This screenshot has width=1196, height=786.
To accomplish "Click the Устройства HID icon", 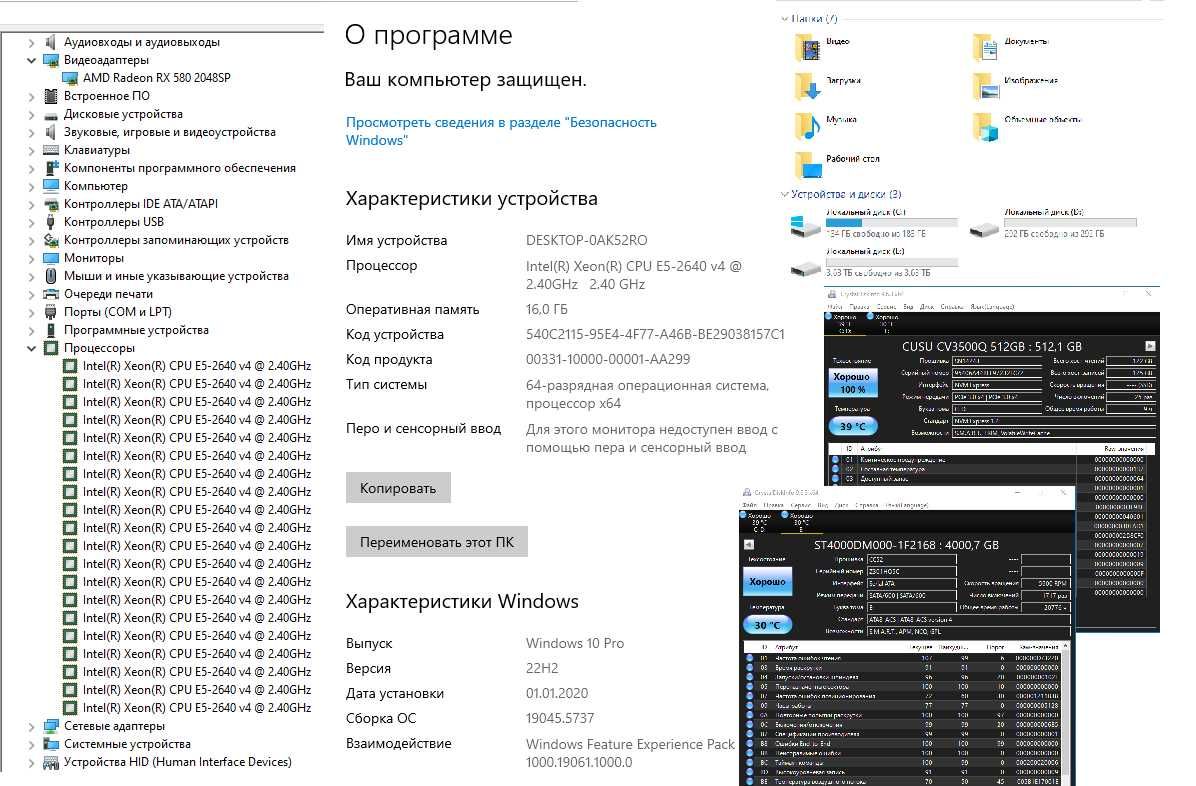I will click(51, 762).
